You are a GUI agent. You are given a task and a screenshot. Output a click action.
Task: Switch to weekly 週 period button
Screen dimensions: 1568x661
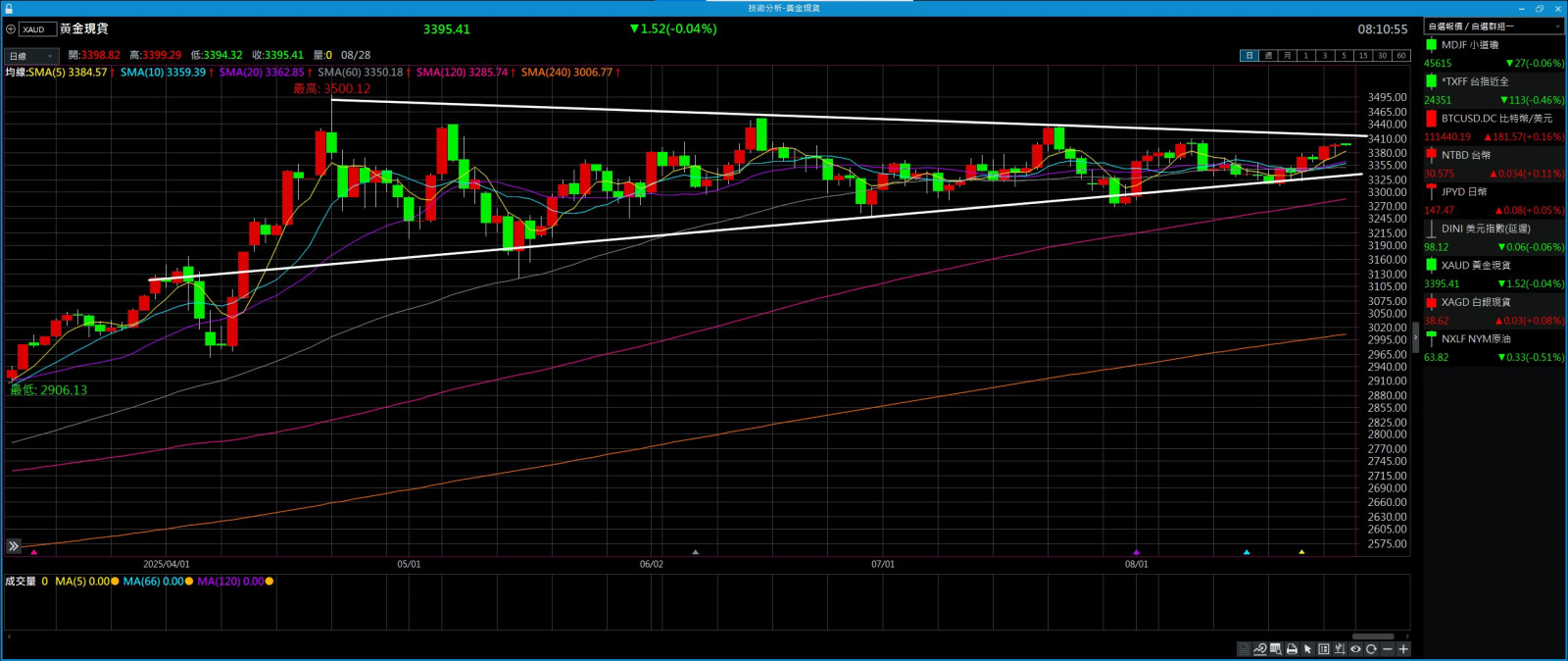click(1268, 56)
